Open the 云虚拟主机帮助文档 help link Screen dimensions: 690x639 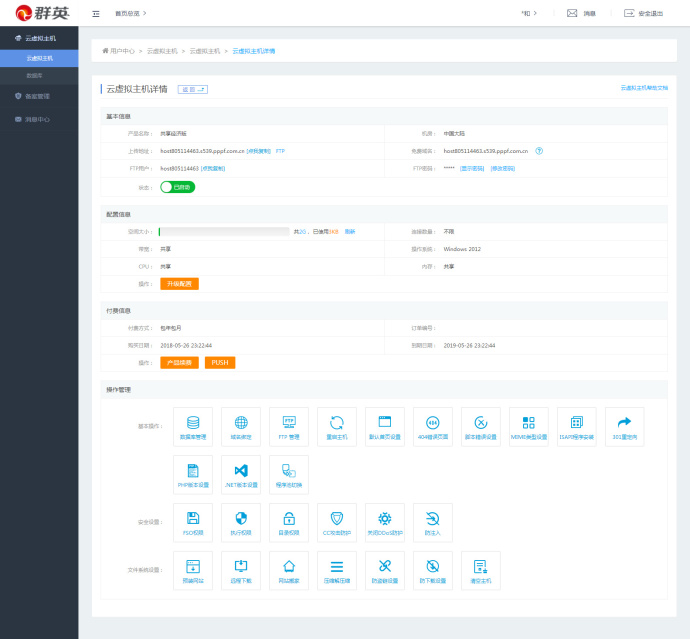644,88
